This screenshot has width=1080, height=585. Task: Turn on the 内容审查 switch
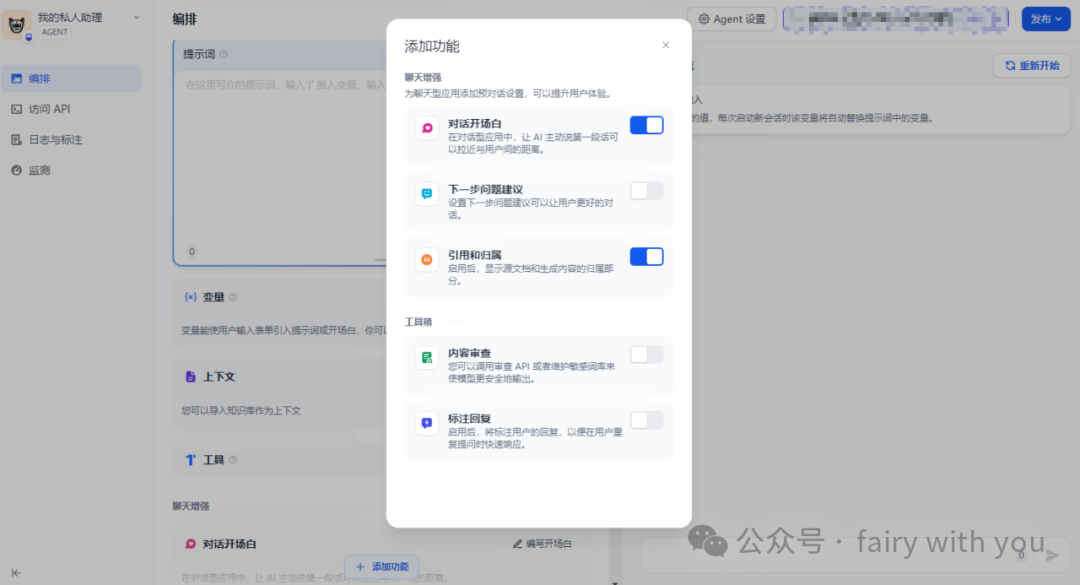pyautogui.click(x=646, y=354)
